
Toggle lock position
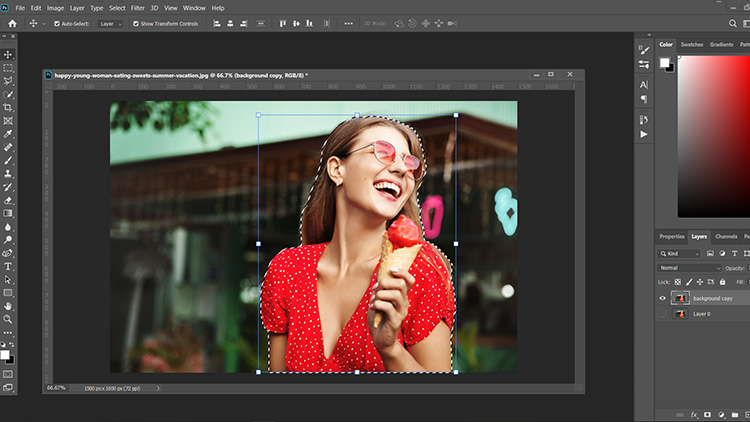pos(700,282)
